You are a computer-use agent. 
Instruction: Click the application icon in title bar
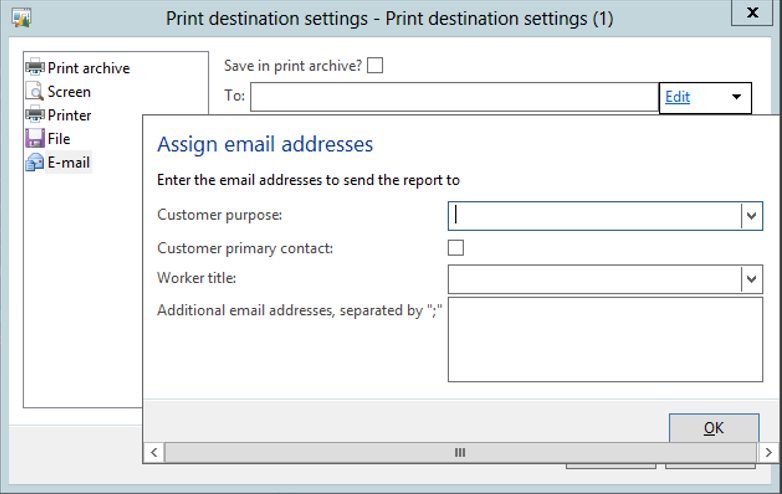click(21, 18)
